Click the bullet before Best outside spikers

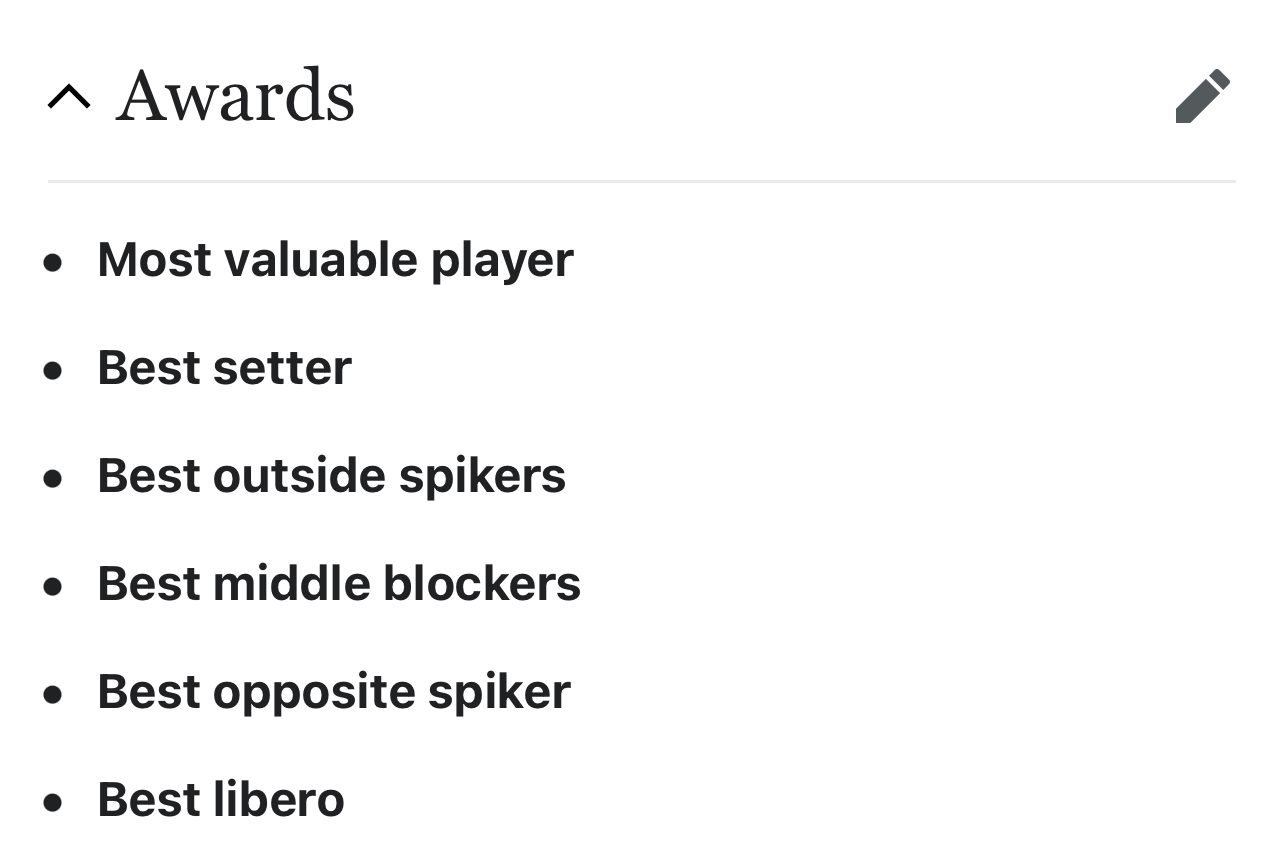[x=53, y=479]
